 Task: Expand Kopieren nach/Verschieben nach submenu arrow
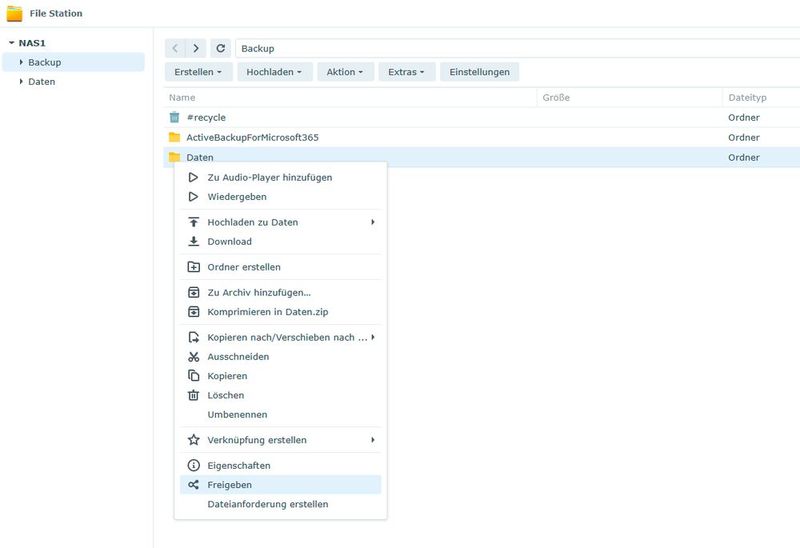pyautogui.click(x=373, y=337)
